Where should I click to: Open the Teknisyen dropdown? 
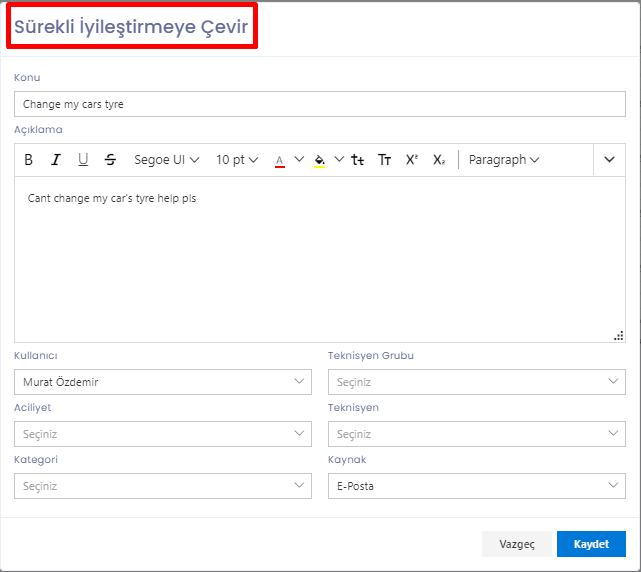tap(477, 434)
